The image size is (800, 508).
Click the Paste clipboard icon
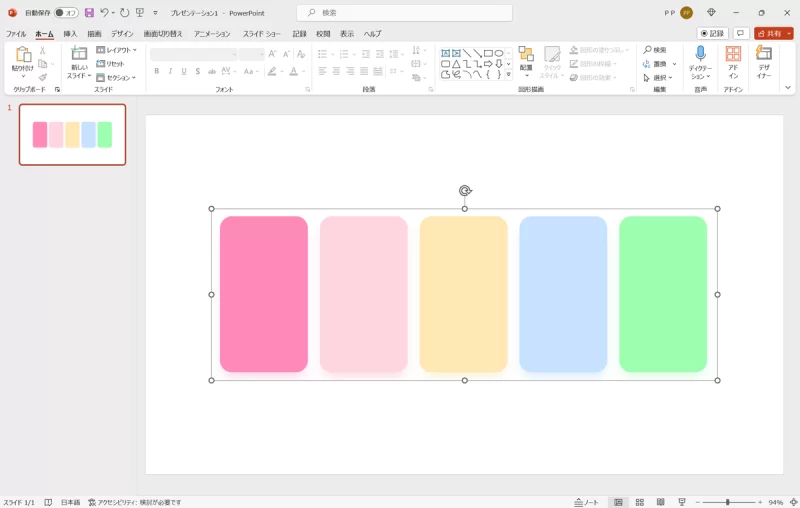[x=22, y=54]
